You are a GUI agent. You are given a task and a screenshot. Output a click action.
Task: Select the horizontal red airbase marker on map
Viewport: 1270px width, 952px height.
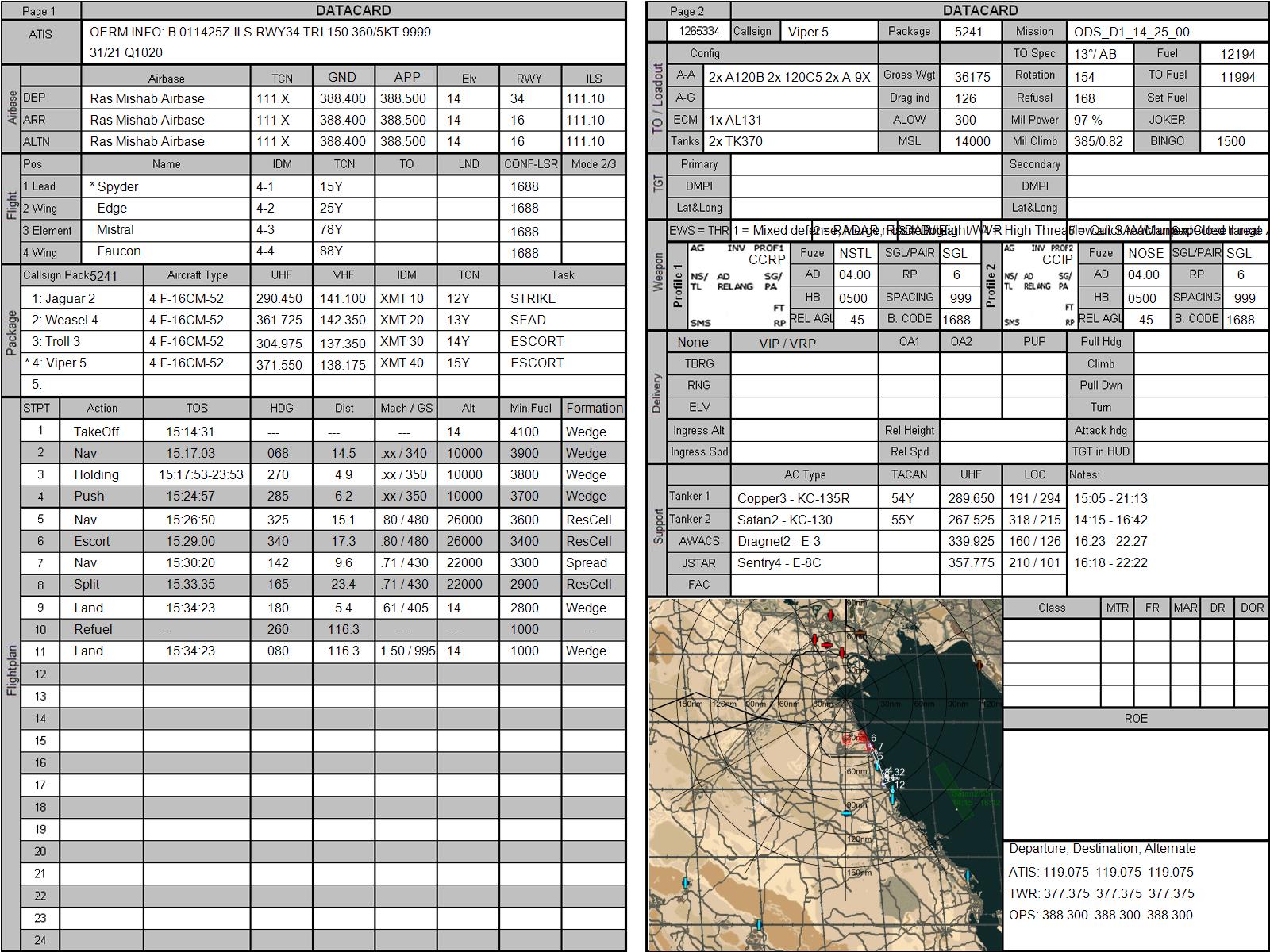click(x=826, y=645)
